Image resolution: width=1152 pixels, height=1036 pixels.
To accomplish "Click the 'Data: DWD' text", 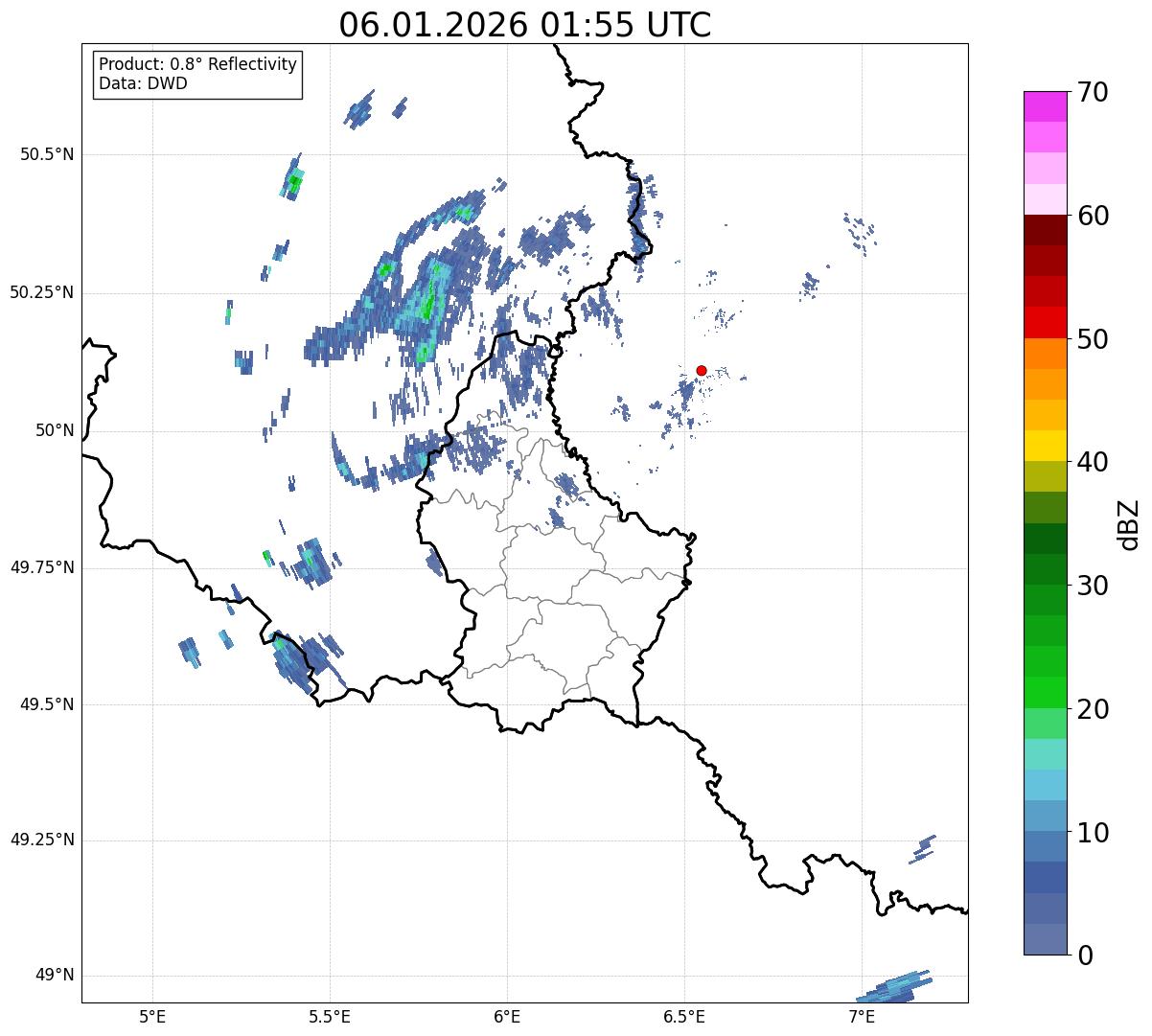I will coord(143,83).
